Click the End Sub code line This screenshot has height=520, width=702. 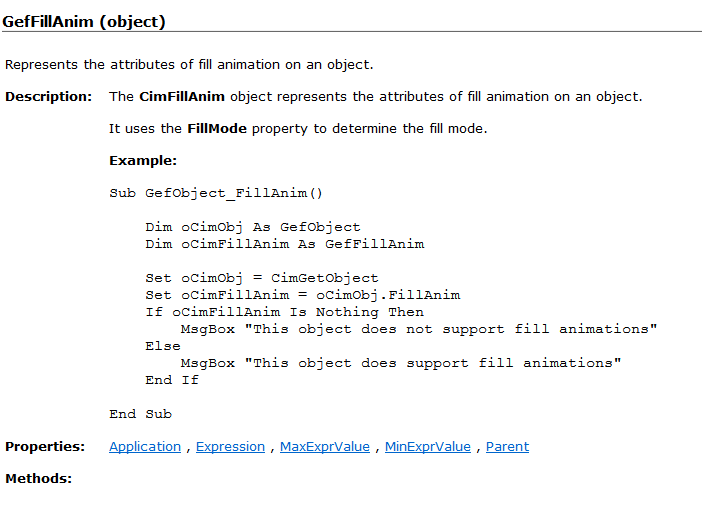click(x=140, y=414)
